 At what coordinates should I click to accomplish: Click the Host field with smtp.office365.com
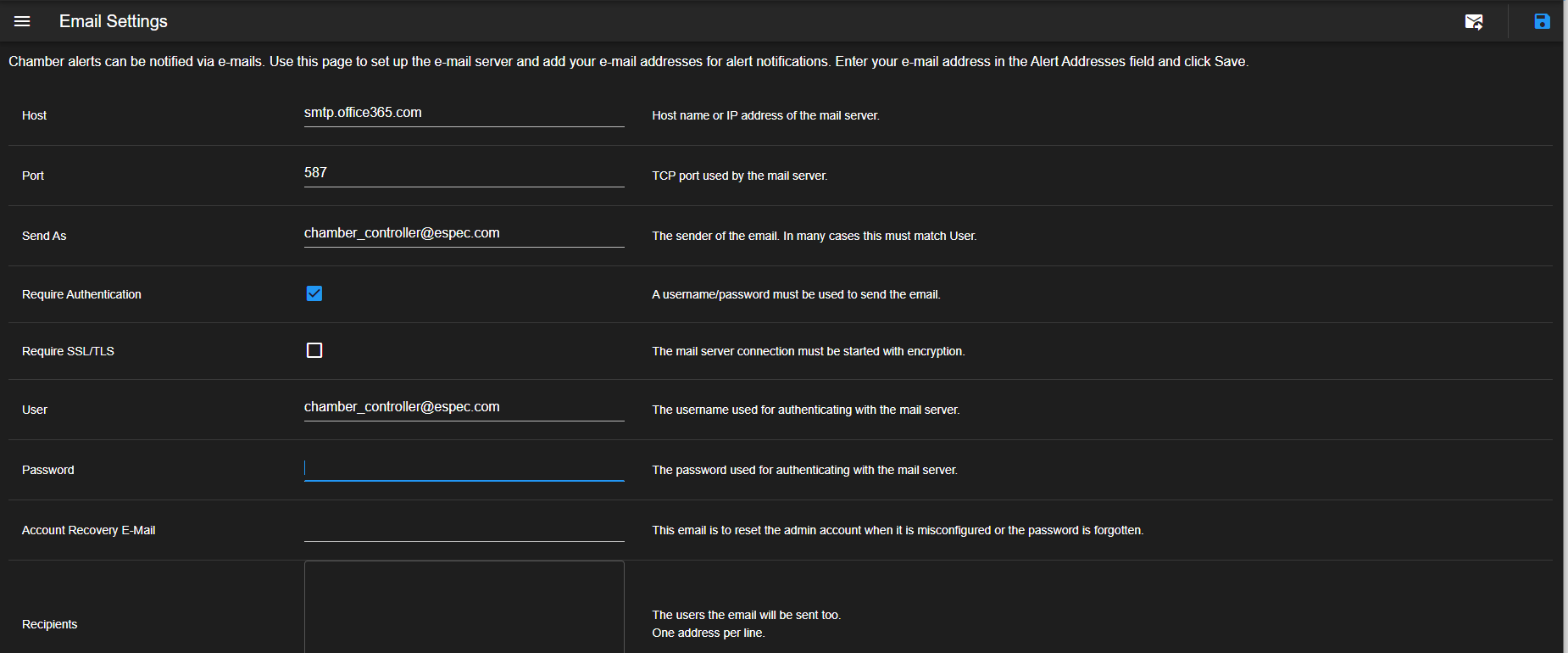(x=464, y=113)
